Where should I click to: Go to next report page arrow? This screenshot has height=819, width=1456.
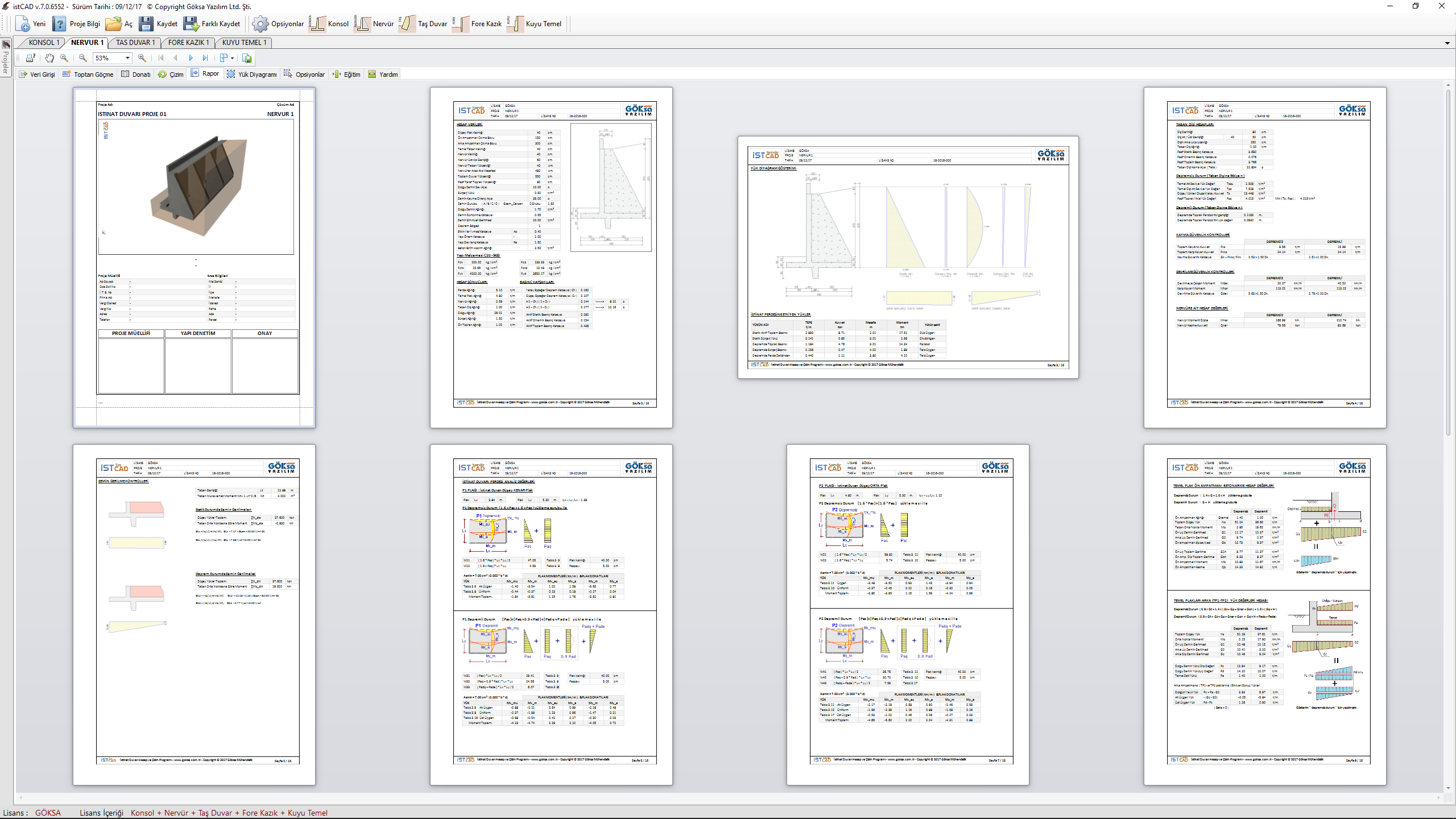pyautogui.click(x=191, y=58)
